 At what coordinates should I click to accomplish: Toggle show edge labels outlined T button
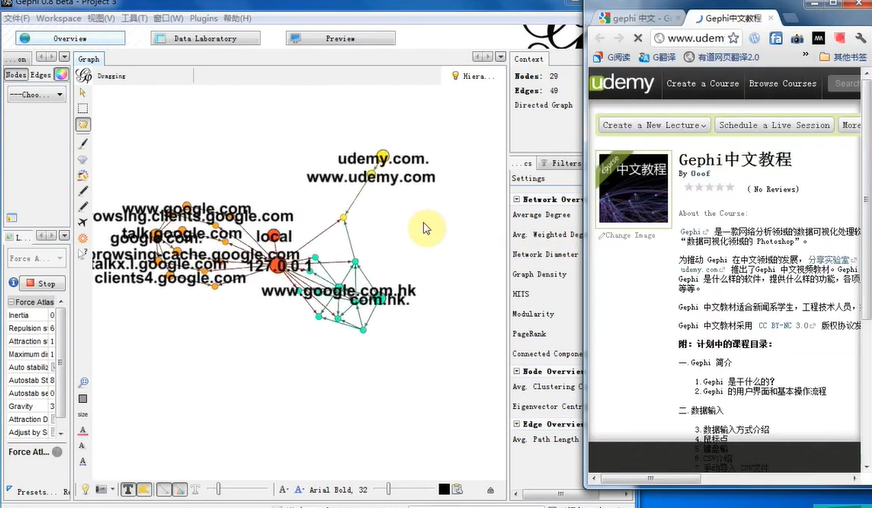click(x=195, y=489)
